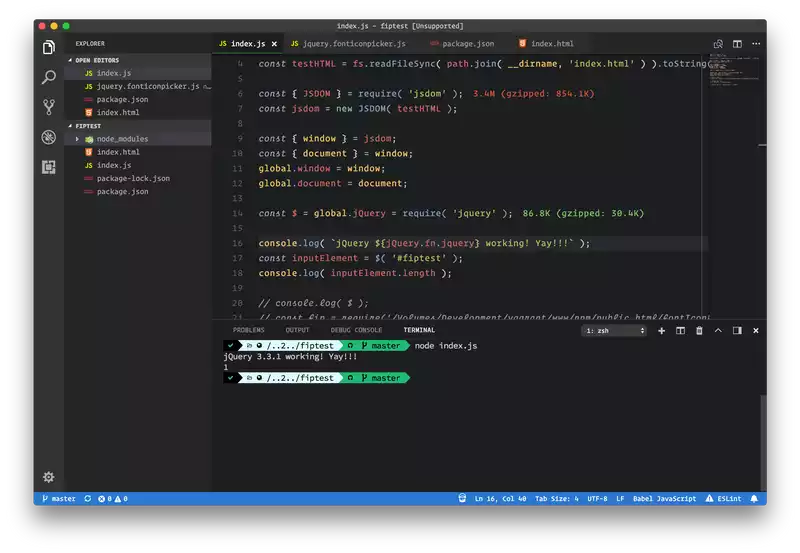Open the Search view in activity bar
Image resolution: width=800 pixels, height=553 pixels.
click(x=48, y=77)
